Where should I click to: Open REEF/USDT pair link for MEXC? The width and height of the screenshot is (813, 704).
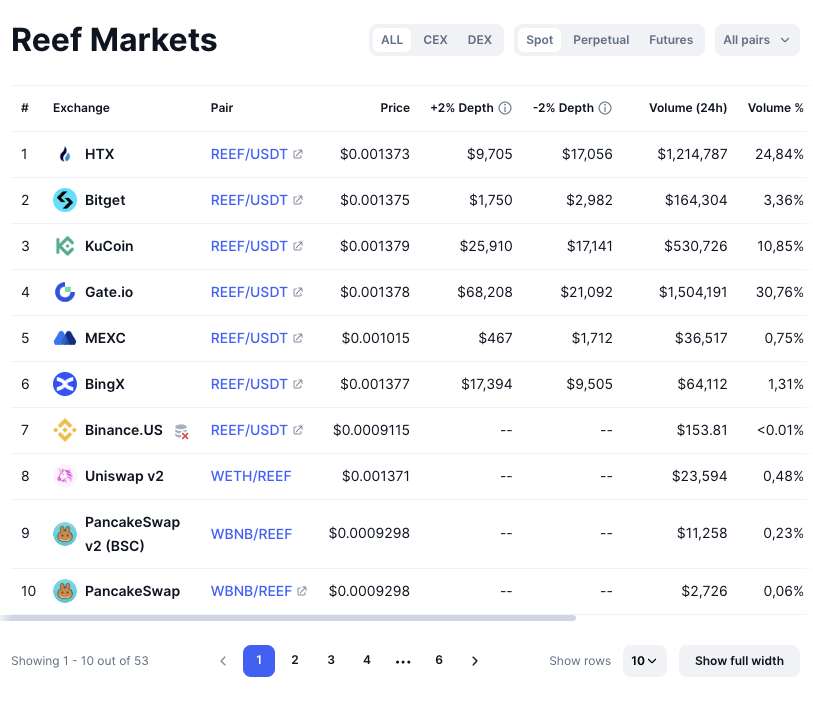tap(249, 338)
